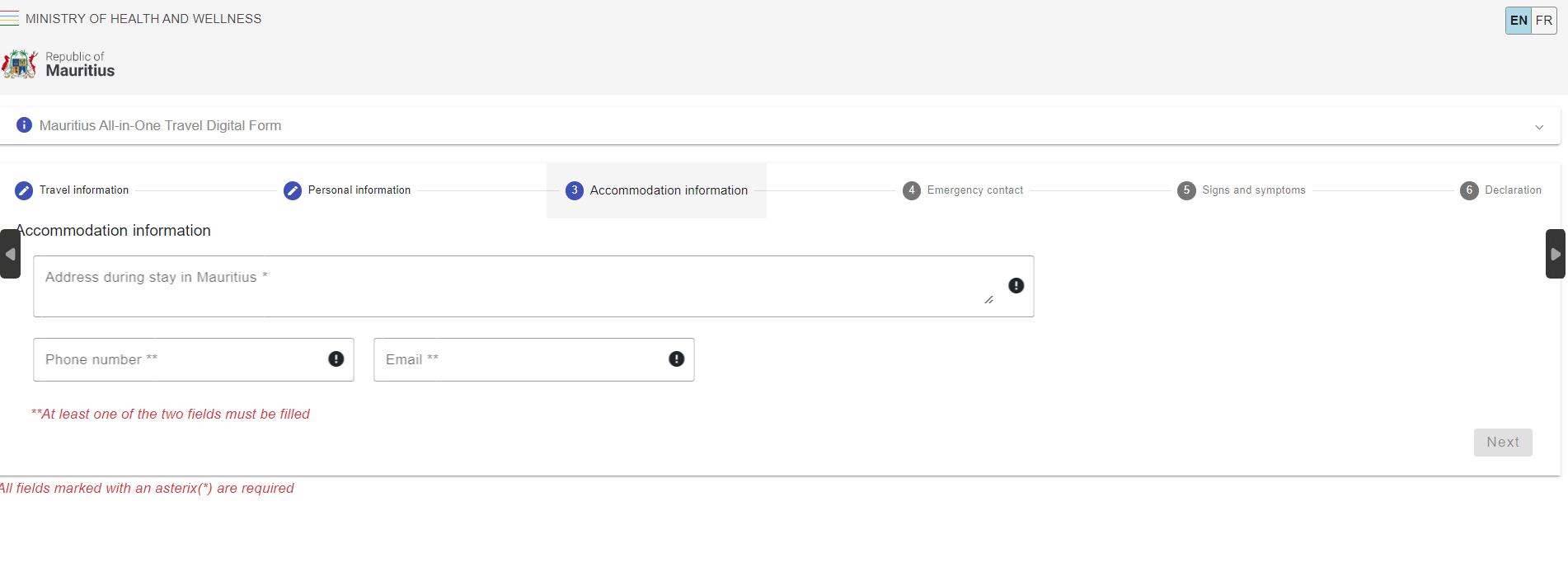Viewport: 1568px width, 581px height.
Task: Click the Travel information pencil edit icon
Action: pos(24,190)
